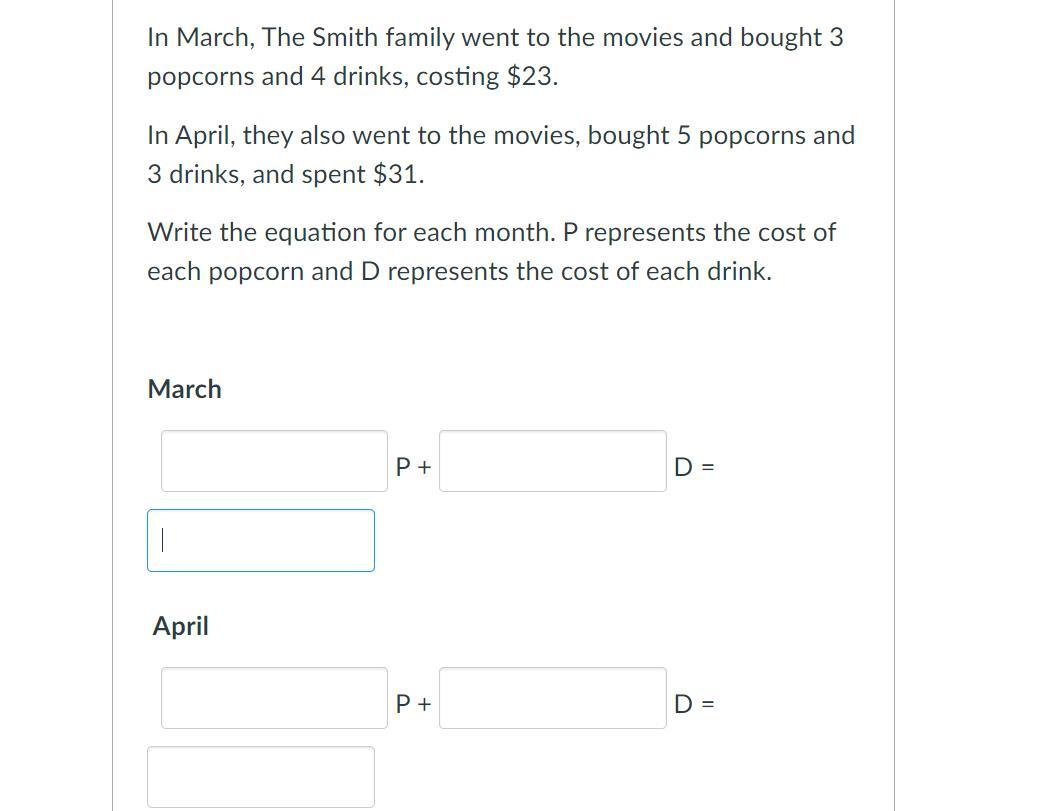Click the March popcorn coefficient input box
Screen dimensions: 1059x811
(274, 461)
